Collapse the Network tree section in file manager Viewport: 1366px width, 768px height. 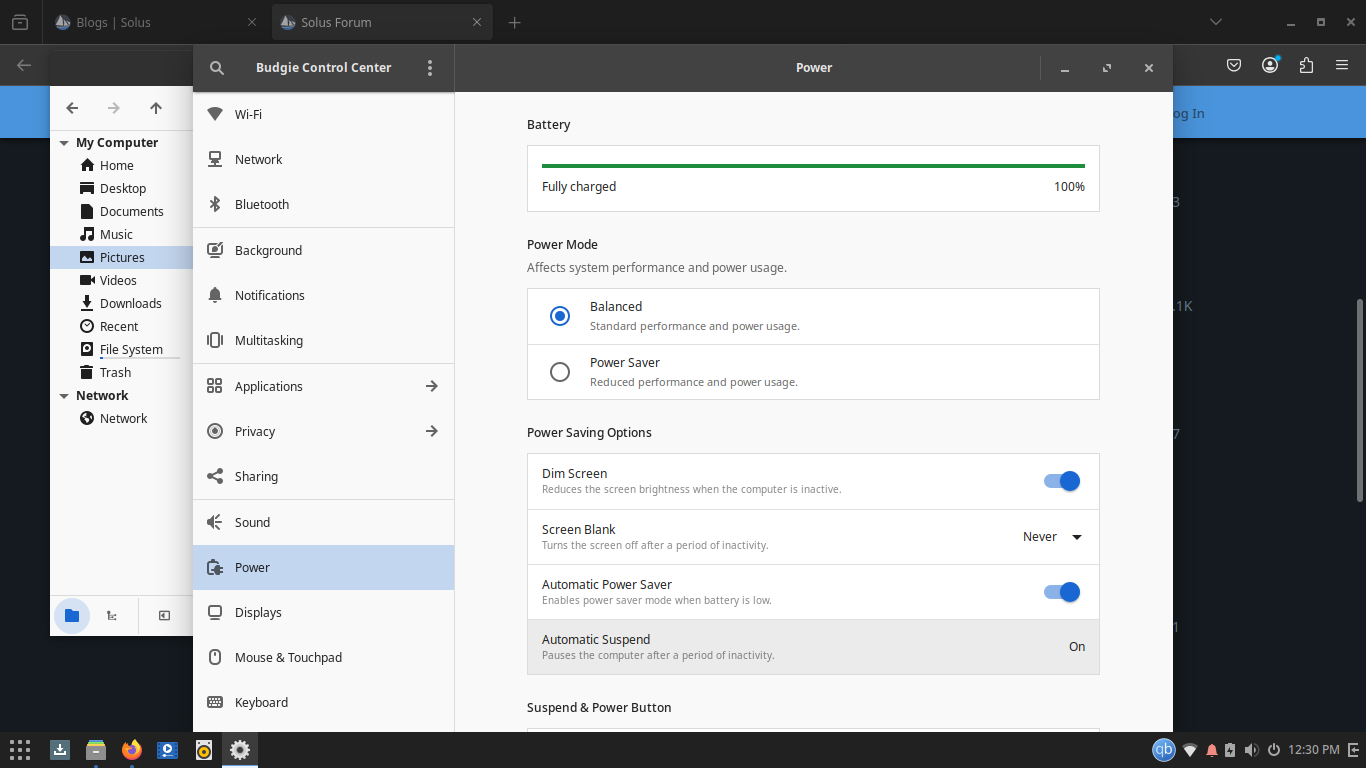[64, 396]
